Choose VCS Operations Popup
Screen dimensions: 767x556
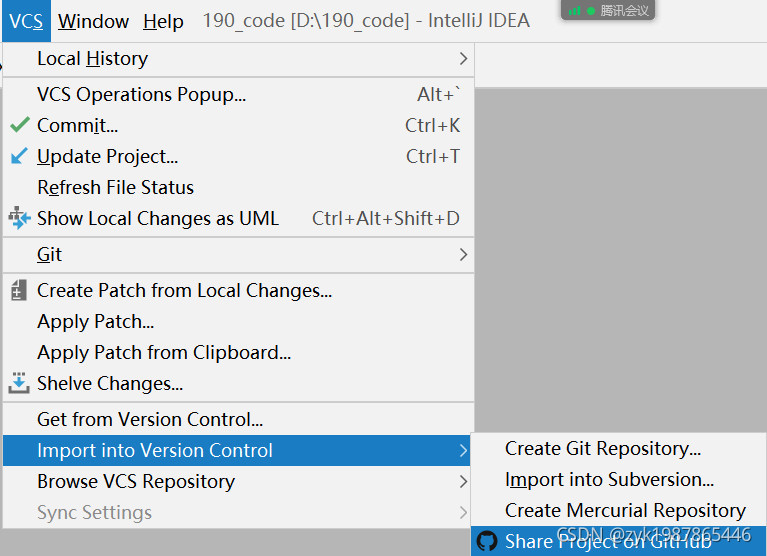coord(238,94)
